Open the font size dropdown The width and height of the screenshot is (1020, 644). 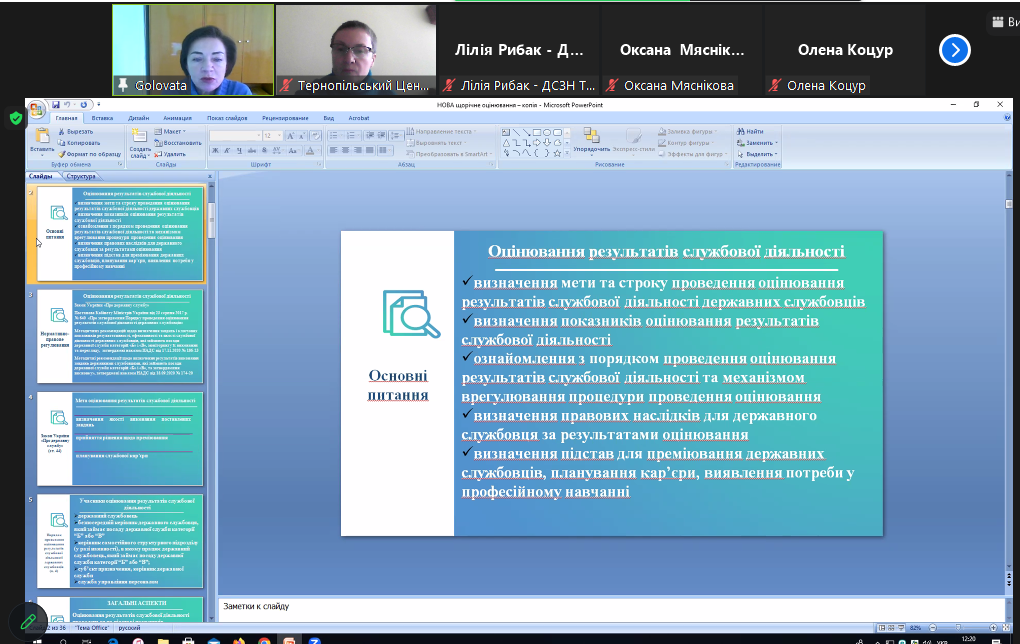pyautogui.click(x=279, y=135)
